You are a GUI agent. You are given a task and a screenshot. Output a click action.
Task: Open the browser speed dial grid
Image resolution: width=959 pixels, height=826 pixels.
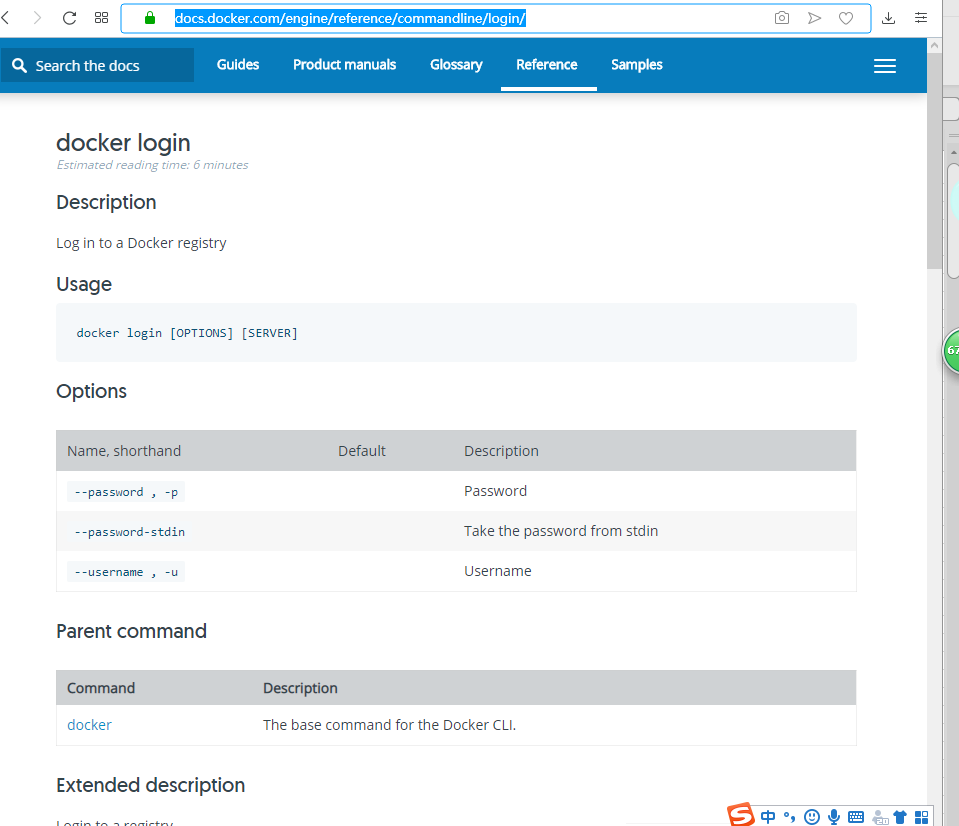tap(102, 18)
